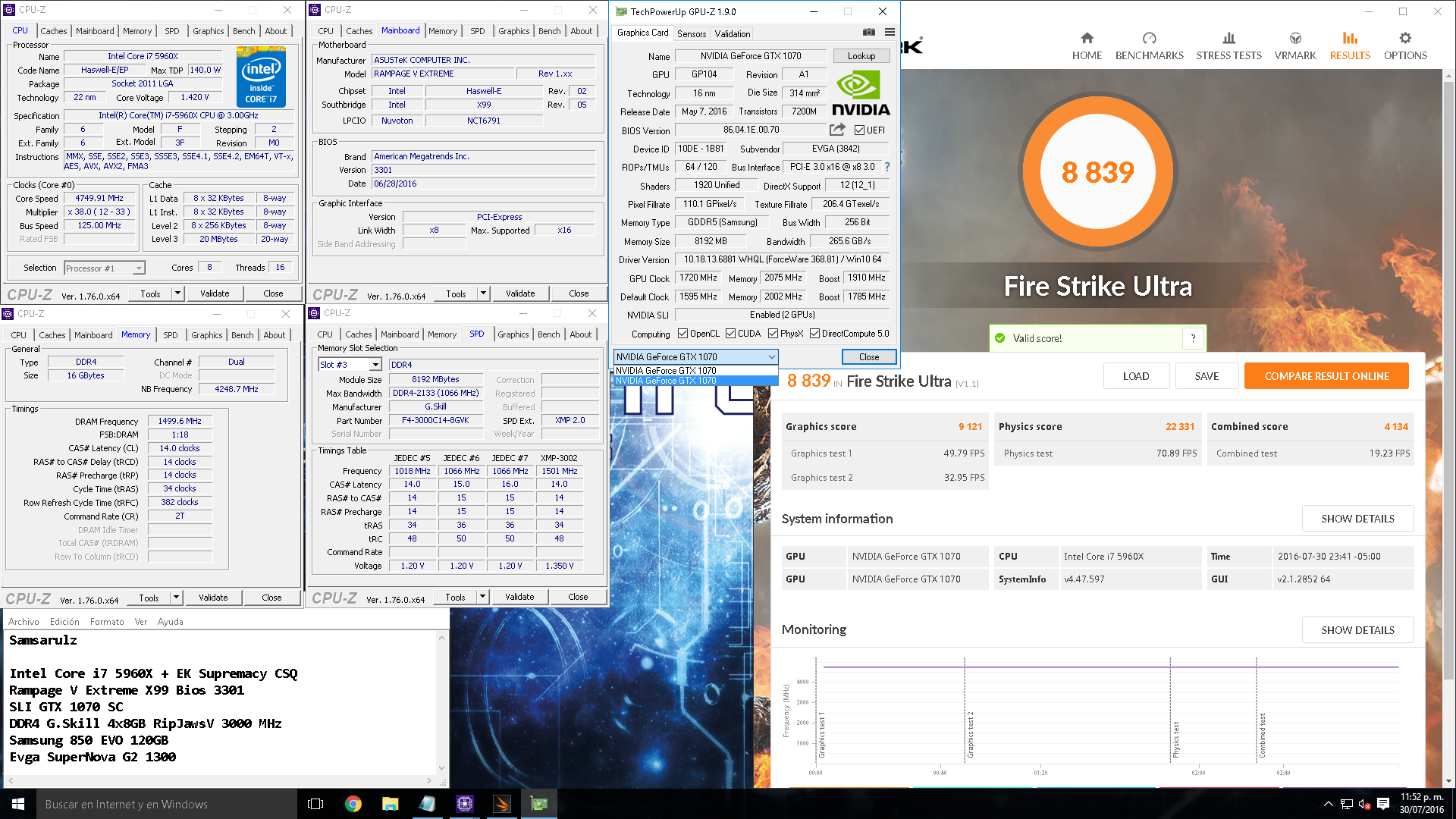The image size is (1456, 819).
Task: Toggle the OpenCL checkbox
Action: 682,334
